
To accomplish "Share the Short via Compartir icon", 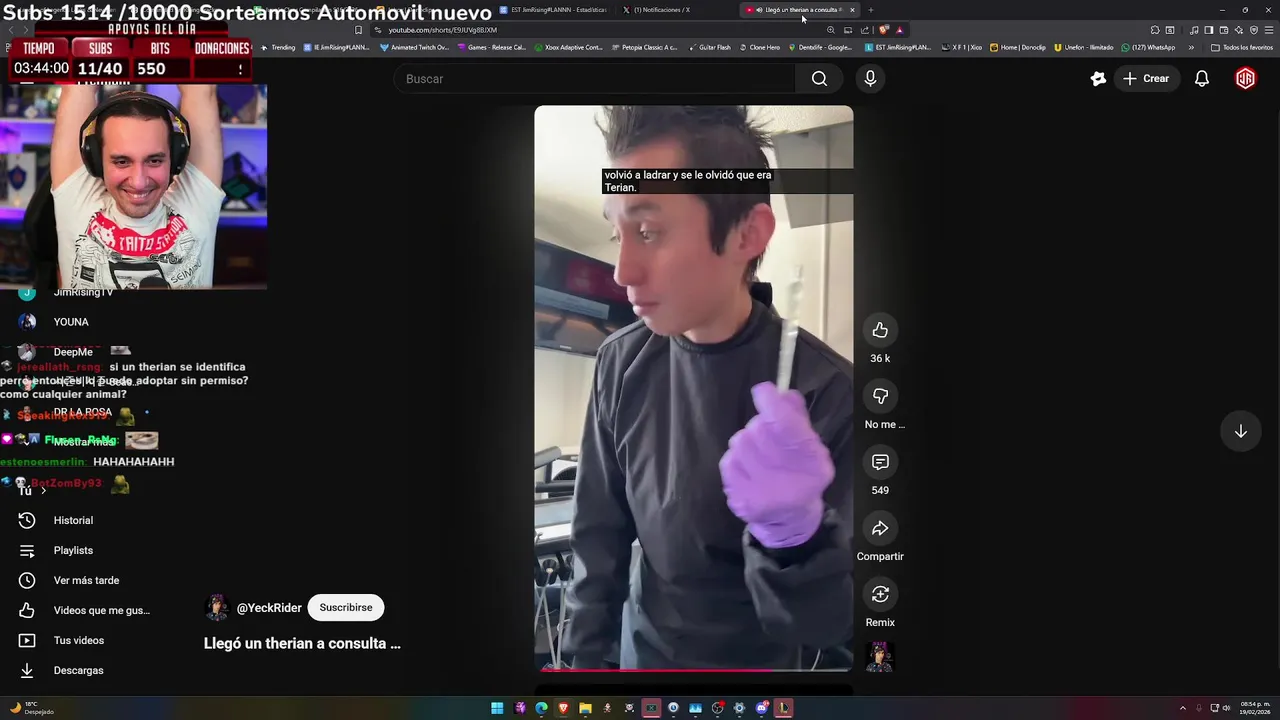I will pyautogui.click(x=880, y=528).
